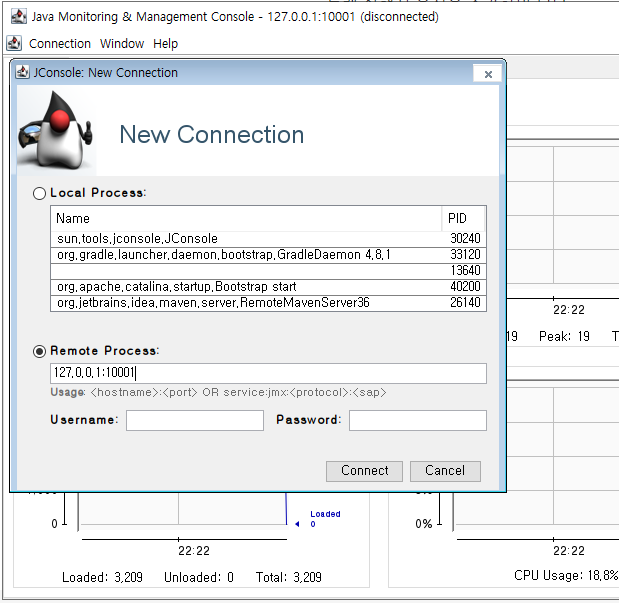The image size is (619, 603).
Task: Click the PID column header
Action: point(464,218)
